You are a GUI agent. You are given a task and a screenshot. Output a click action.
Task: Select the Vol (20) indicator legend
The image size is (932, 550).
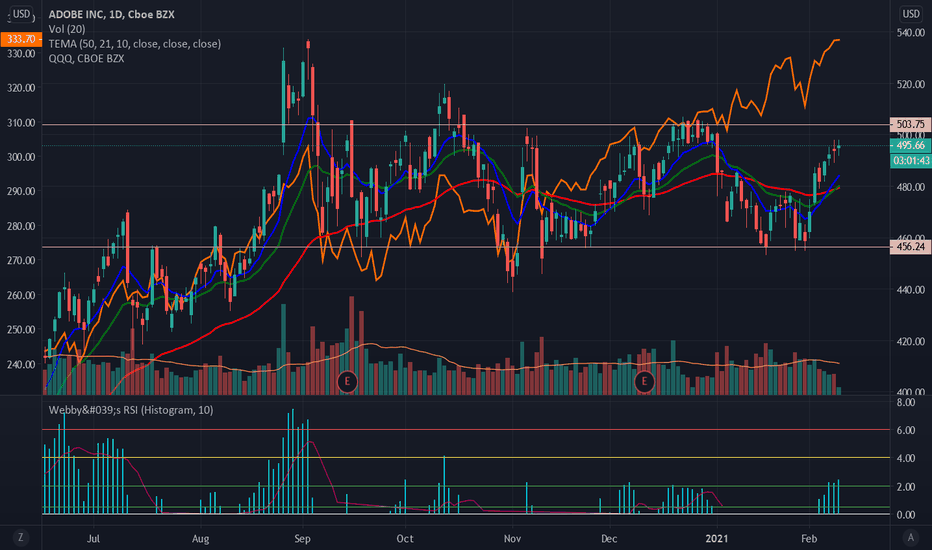click(x=67, y=29)
